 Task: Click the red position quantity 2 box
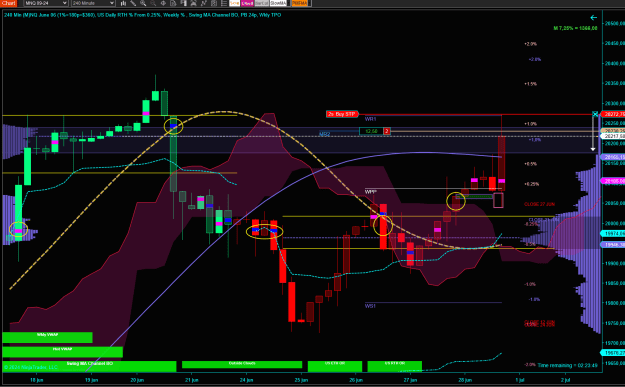tap(386, 131)
